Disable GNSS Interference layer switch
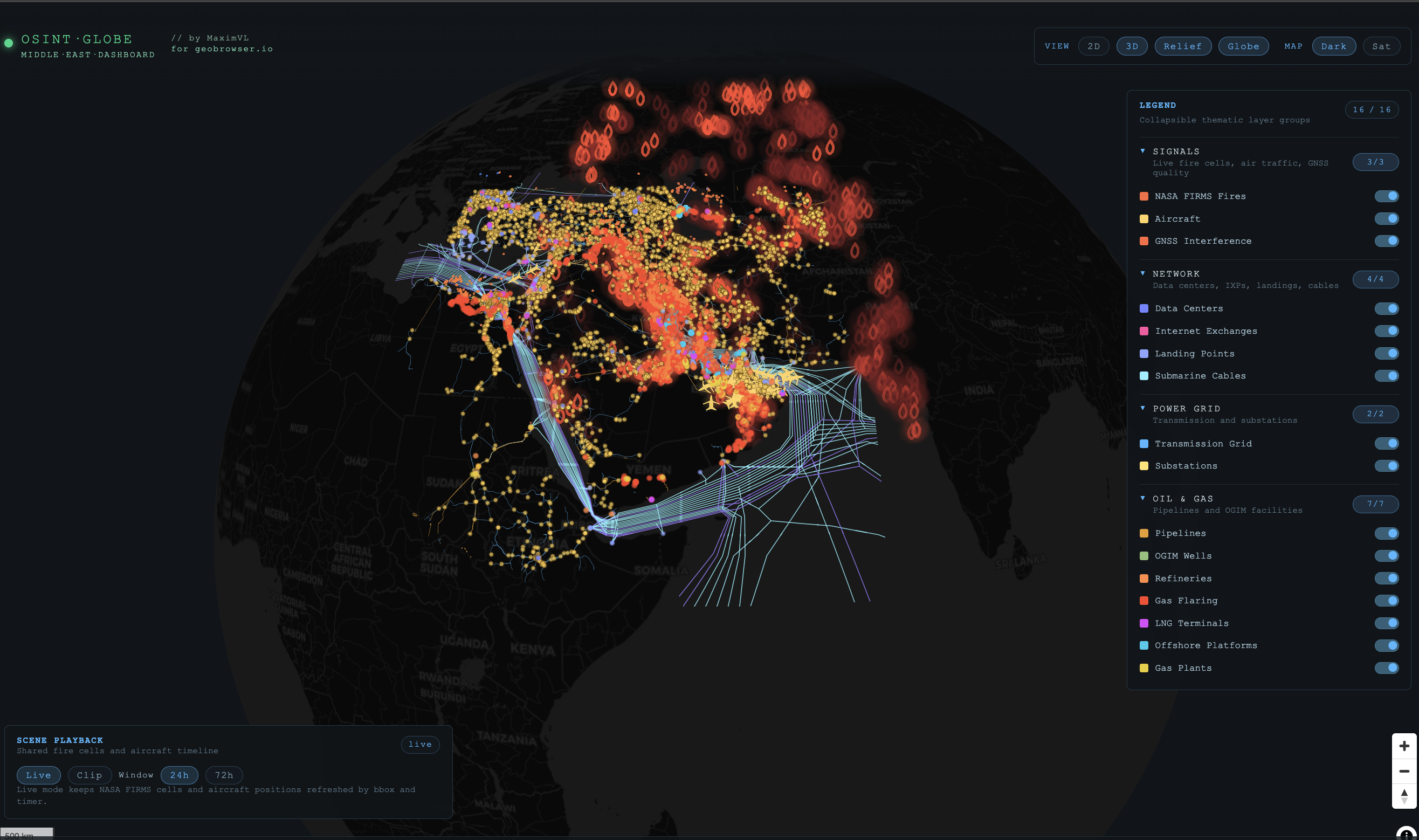Screen dimensions: 1419x840 click(x=1386, y=241)
